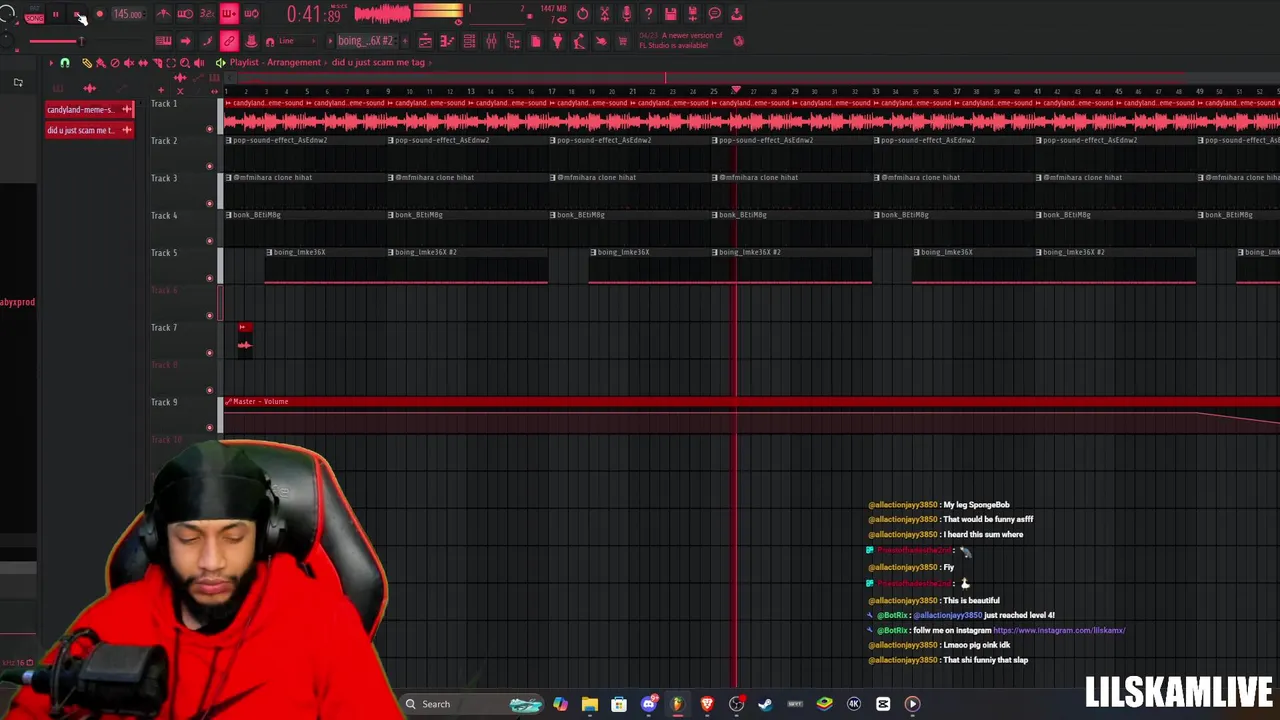The height and width of the screenshot is (720, 1280).
Task: Open Brave browser from the taskbar
Action: [707, 704]
